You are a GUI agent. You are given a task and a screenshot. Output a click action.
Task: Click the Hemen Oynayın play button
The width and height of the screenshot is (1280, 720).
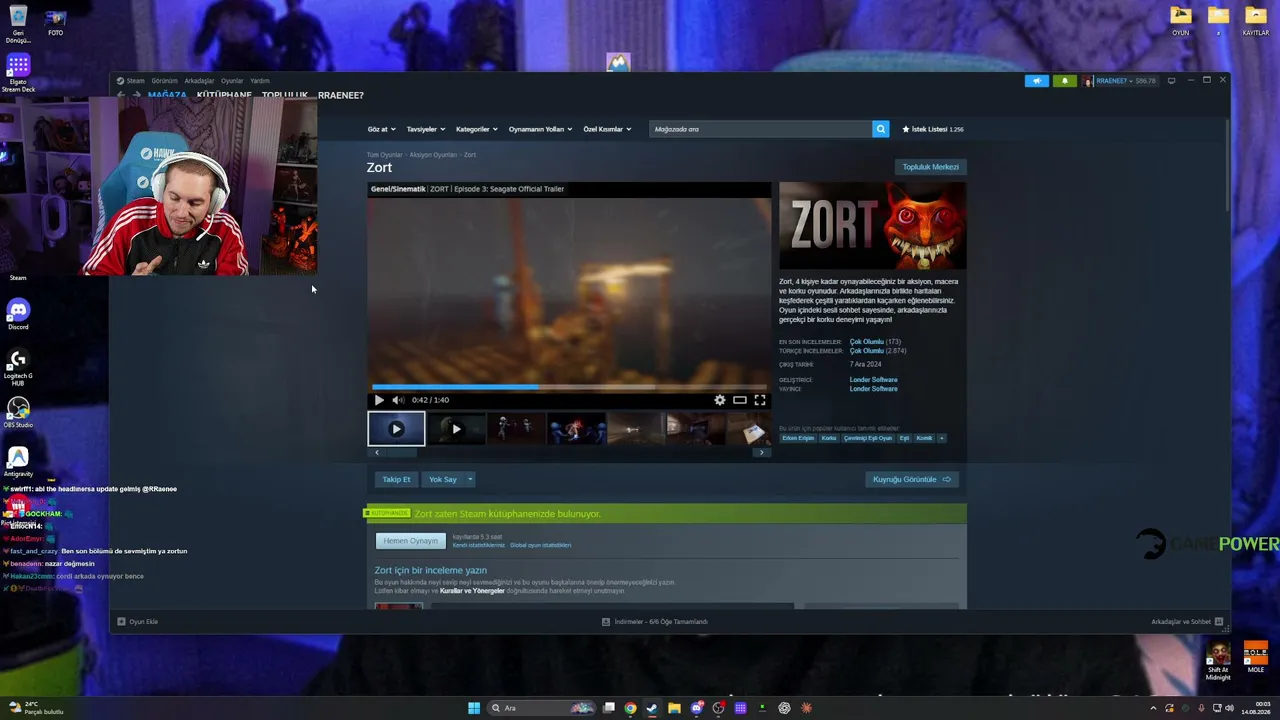410,541
